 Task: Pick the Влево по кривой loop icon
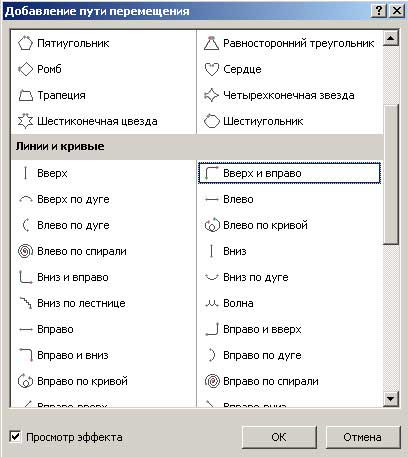click(x=211, y=225)
